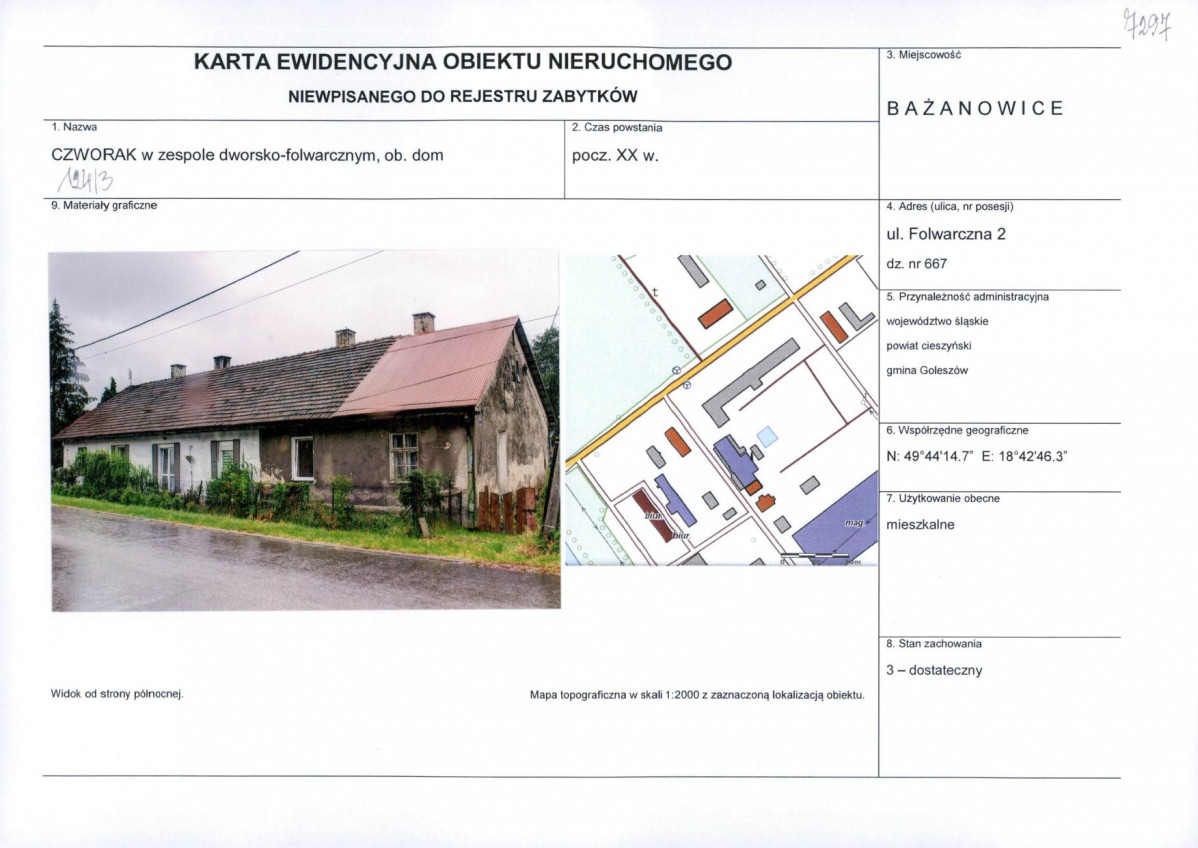Image resolution: width=1198 pixels, height=848 pixels.
Task: Click the parcel number 'dz. nr 667'
Action: pyautogui.click(x=916, y=264)
